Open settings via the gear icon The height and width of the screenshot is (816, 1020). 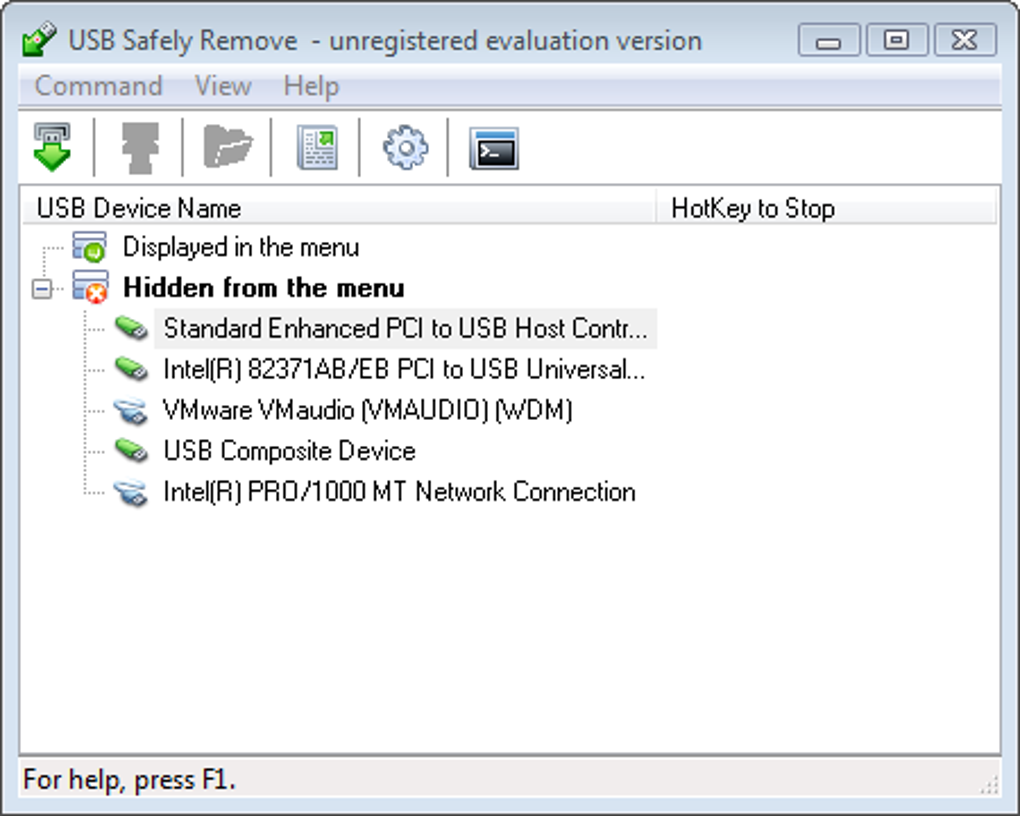pos(405,149)
